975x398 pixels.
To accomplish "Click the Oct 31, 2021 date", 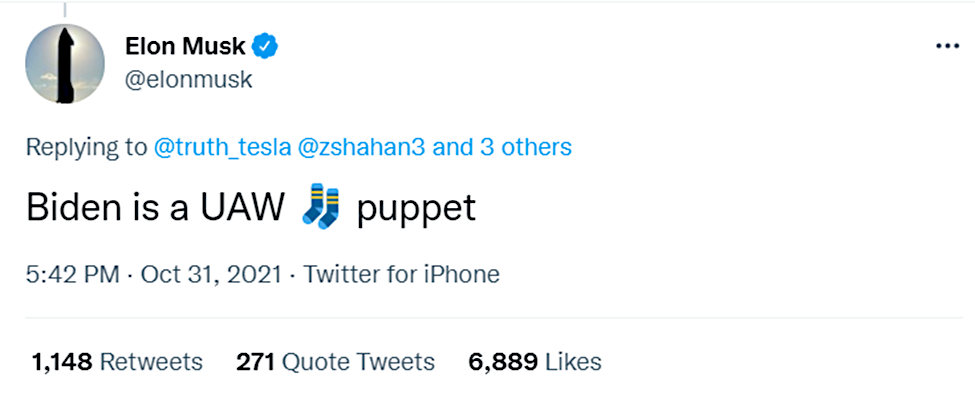I will [x=211, y=274].
